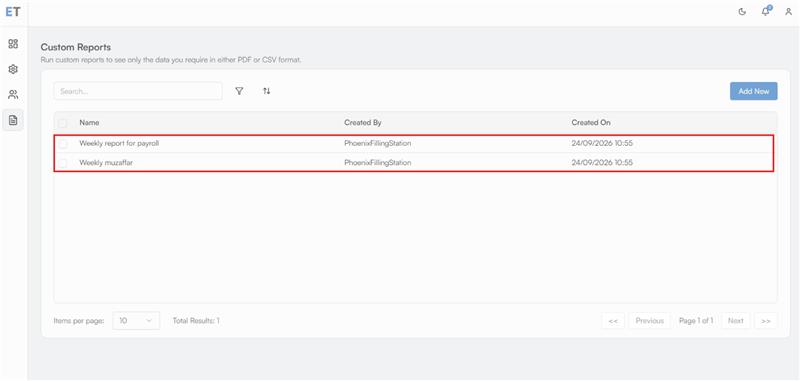Click the Next page button
The width and height of the screenshot is (800, 381).
(x=735, y=321)
